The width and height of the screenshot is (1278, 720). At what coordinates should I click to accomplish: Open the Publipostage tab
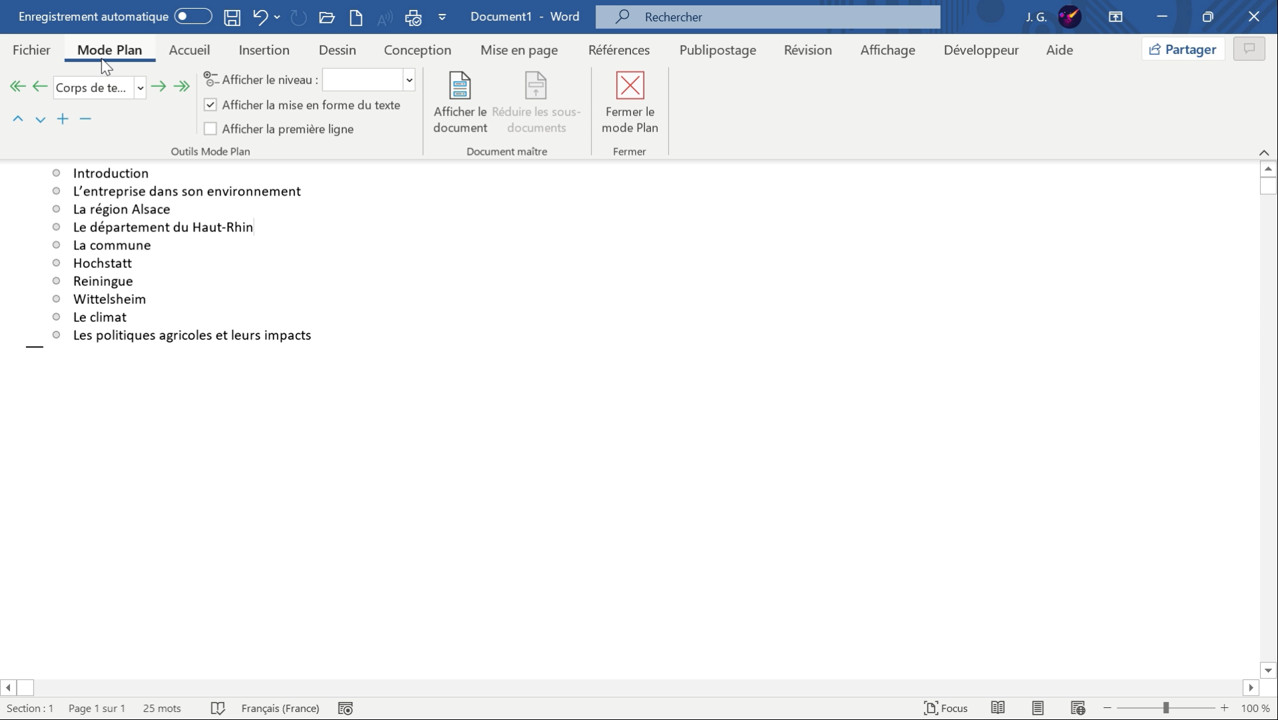pos(717,50)
